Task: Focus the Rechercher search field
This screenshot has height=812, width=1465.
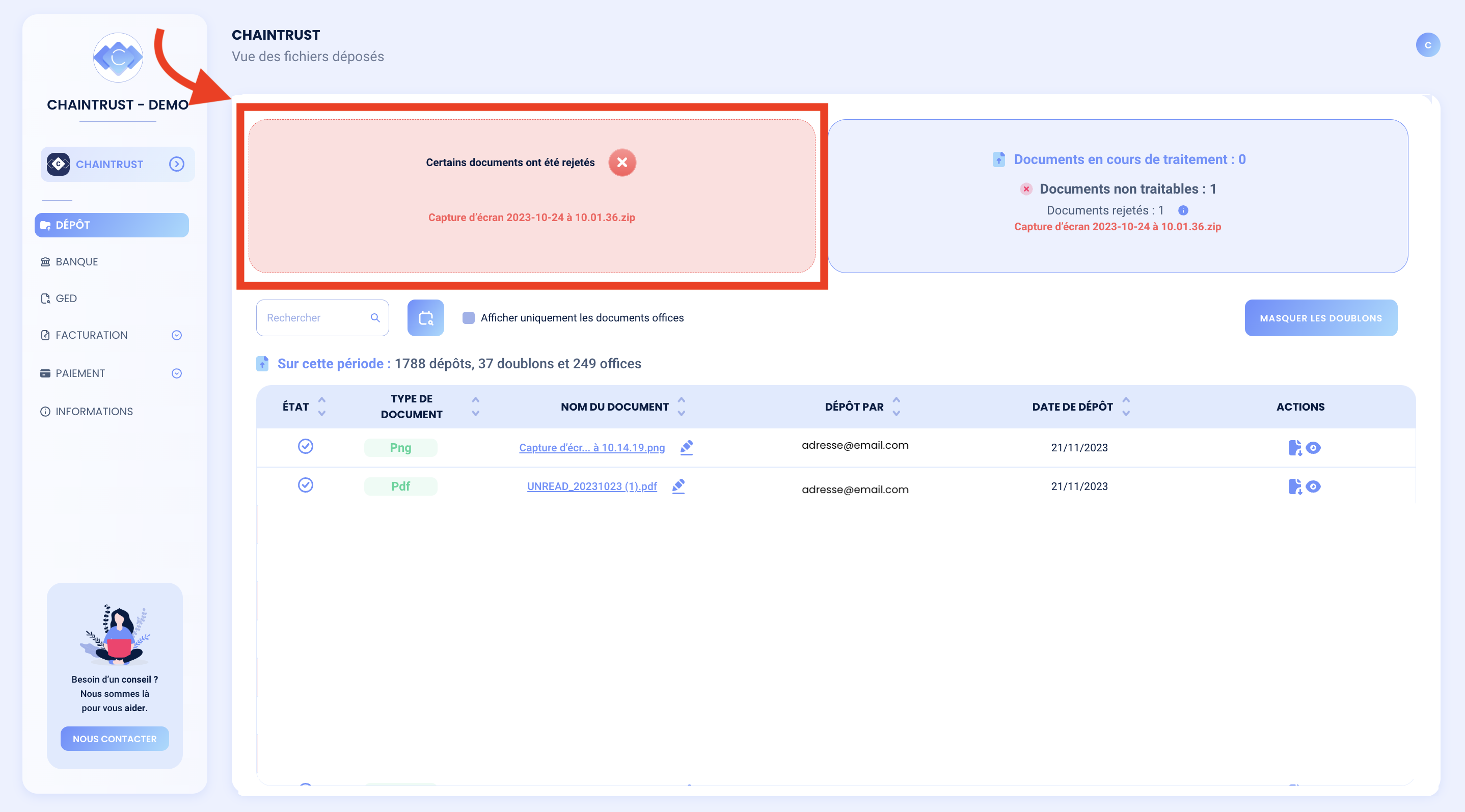Action: (322, 317)
